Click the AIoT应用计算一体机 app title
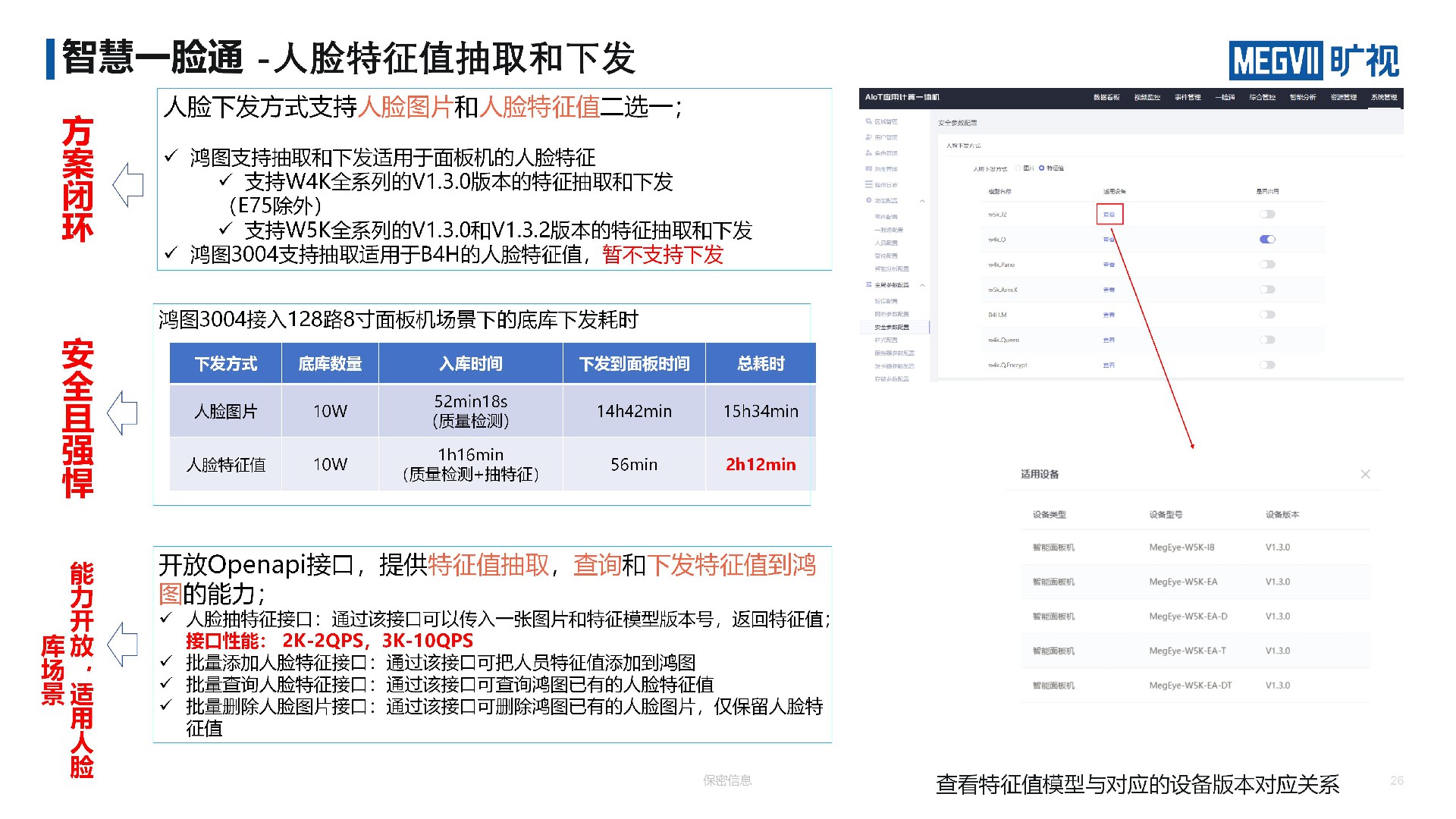 tap(902, 97)
